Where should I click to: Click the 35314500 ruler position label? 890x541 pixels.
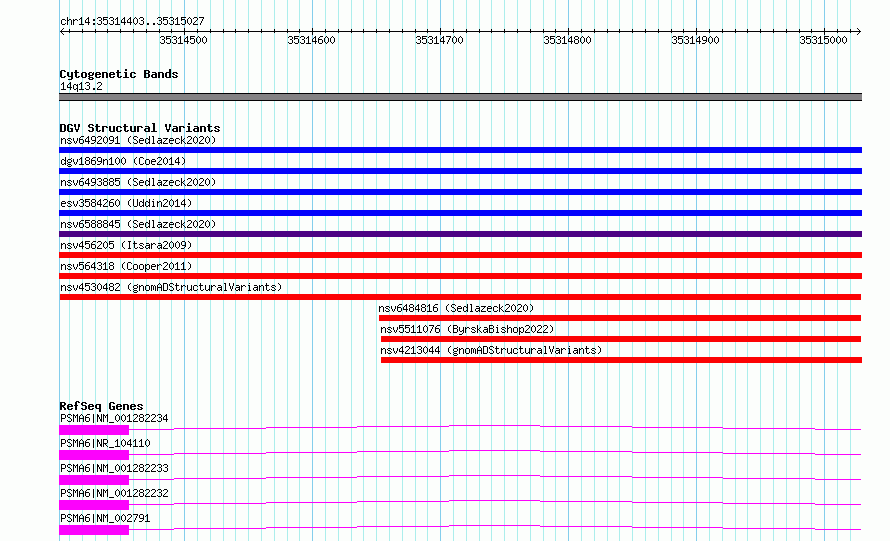point(183,40)
